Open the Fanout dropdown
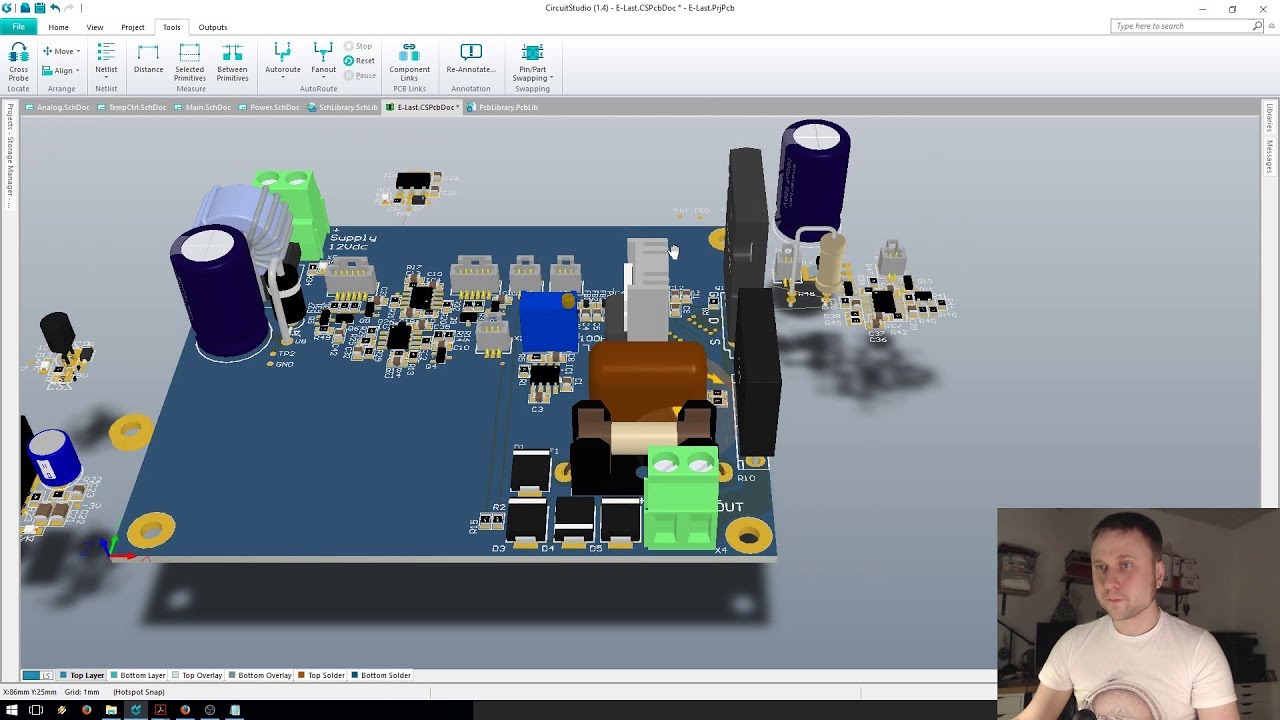 [x=323, y=61]
